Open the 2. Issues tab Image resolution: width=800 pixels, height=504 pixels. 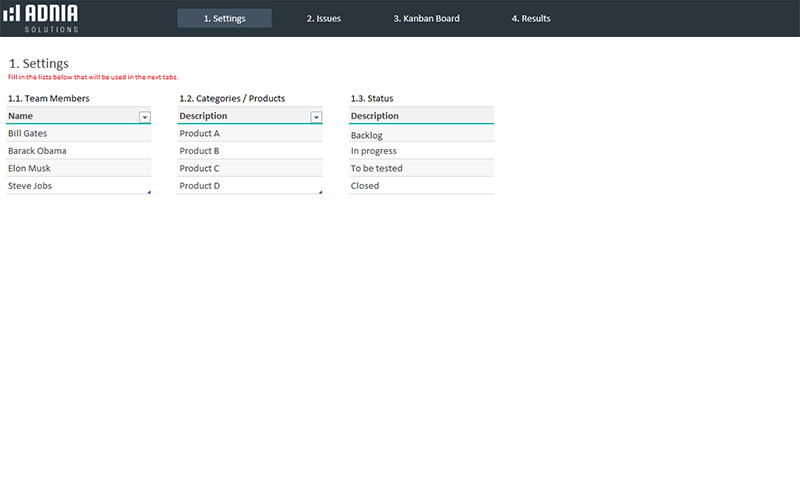[323, 18]
